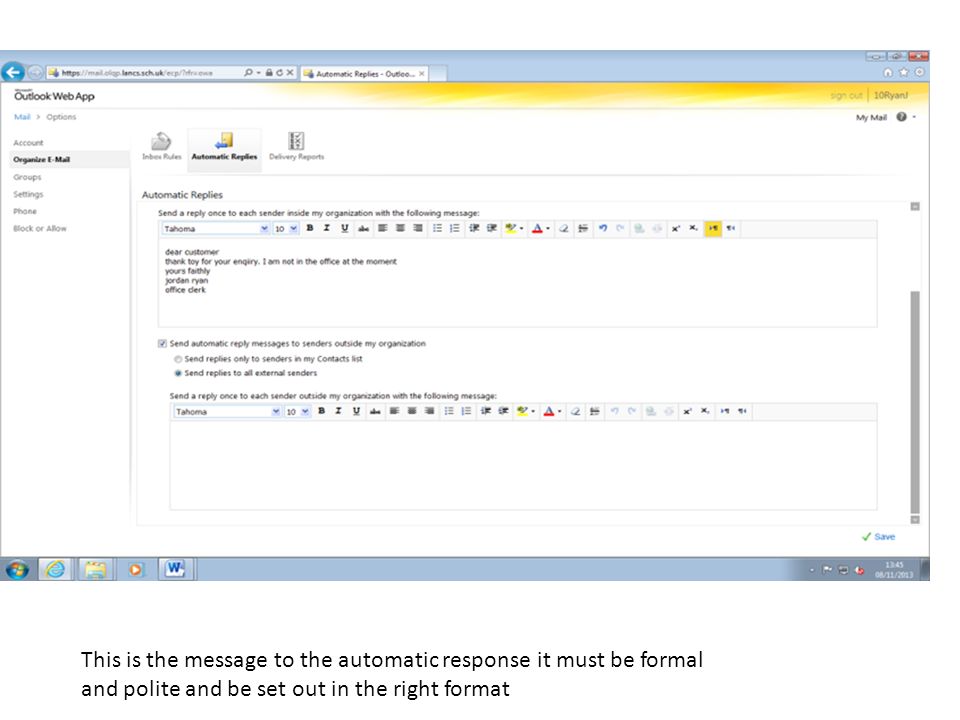The width and height of the screenshot is (960, 720).
Task: Click the Mail breadcrumb link
Action: 22,117
